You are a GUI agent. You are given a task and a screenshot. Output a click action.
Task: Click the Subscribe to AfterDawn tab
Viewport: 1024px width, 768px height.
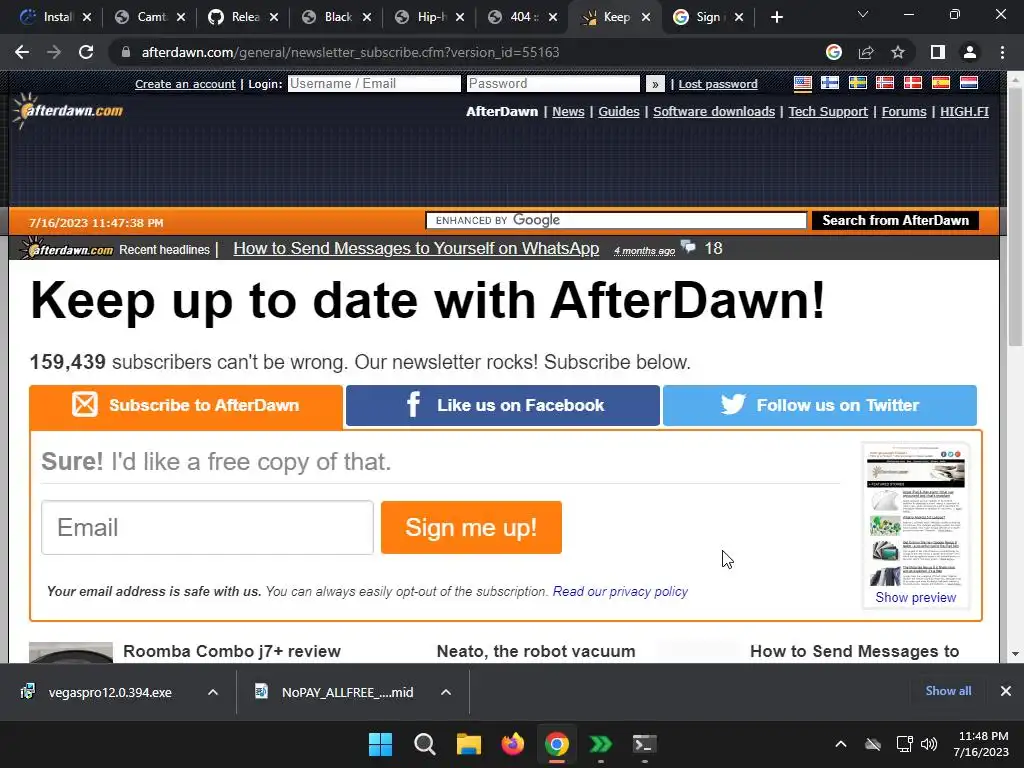pyautogui.click(x=185, y=406)
